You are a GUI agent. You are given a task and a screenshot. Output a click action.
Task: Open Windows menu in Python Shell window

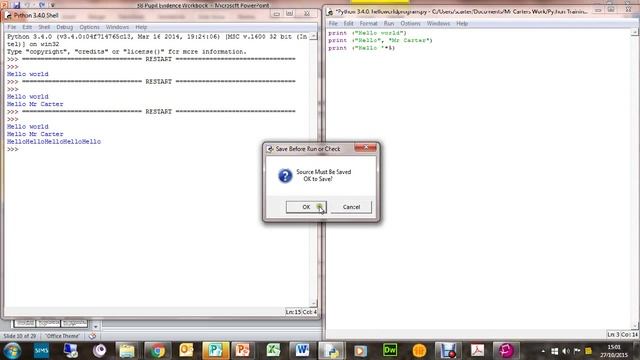(x=117, y=27)
